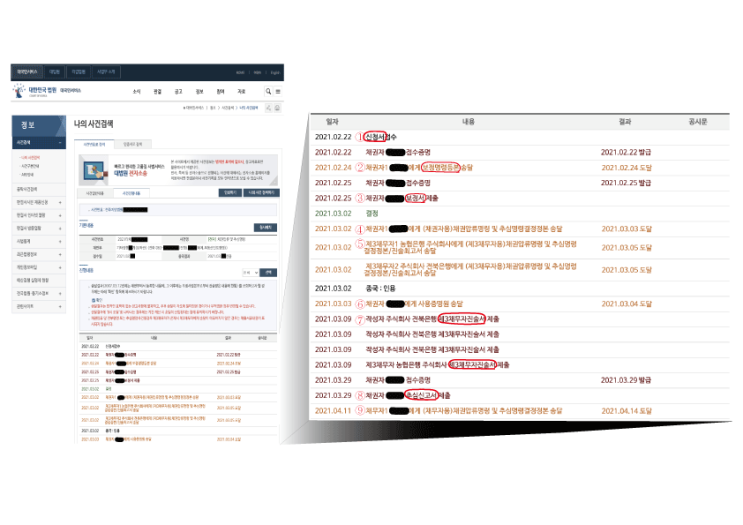Open 나의 사건검색 in the sidebar
Image resolution: width=743 pixels, height=525 pixels.
pos(30,157)
